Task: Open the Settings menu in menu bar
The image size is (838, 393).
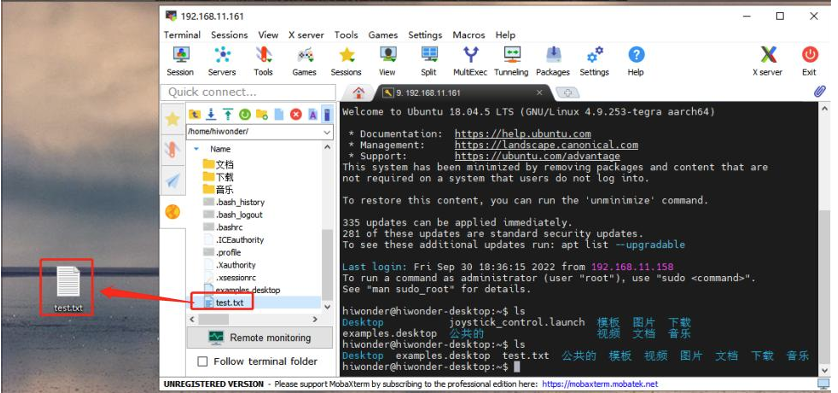Action: [x=425, y=35]
